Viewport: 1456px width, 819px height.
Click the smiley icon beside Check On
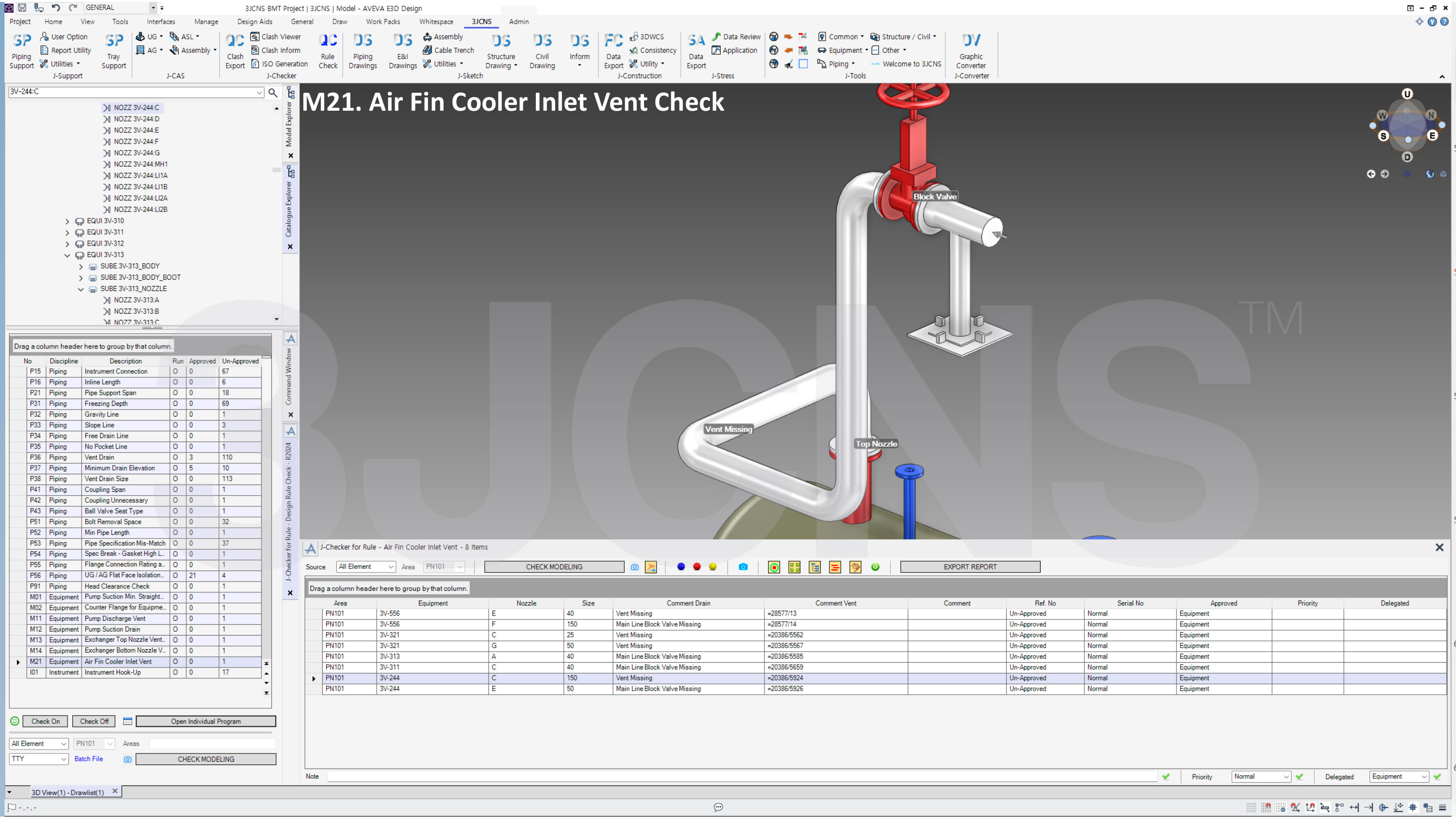coord(15,721)
